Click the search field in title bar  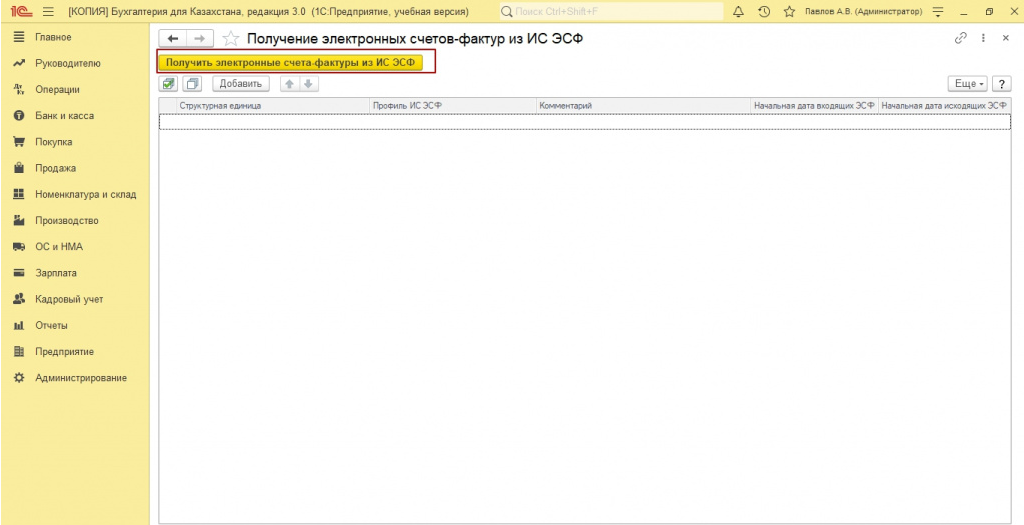pos(610,11)
